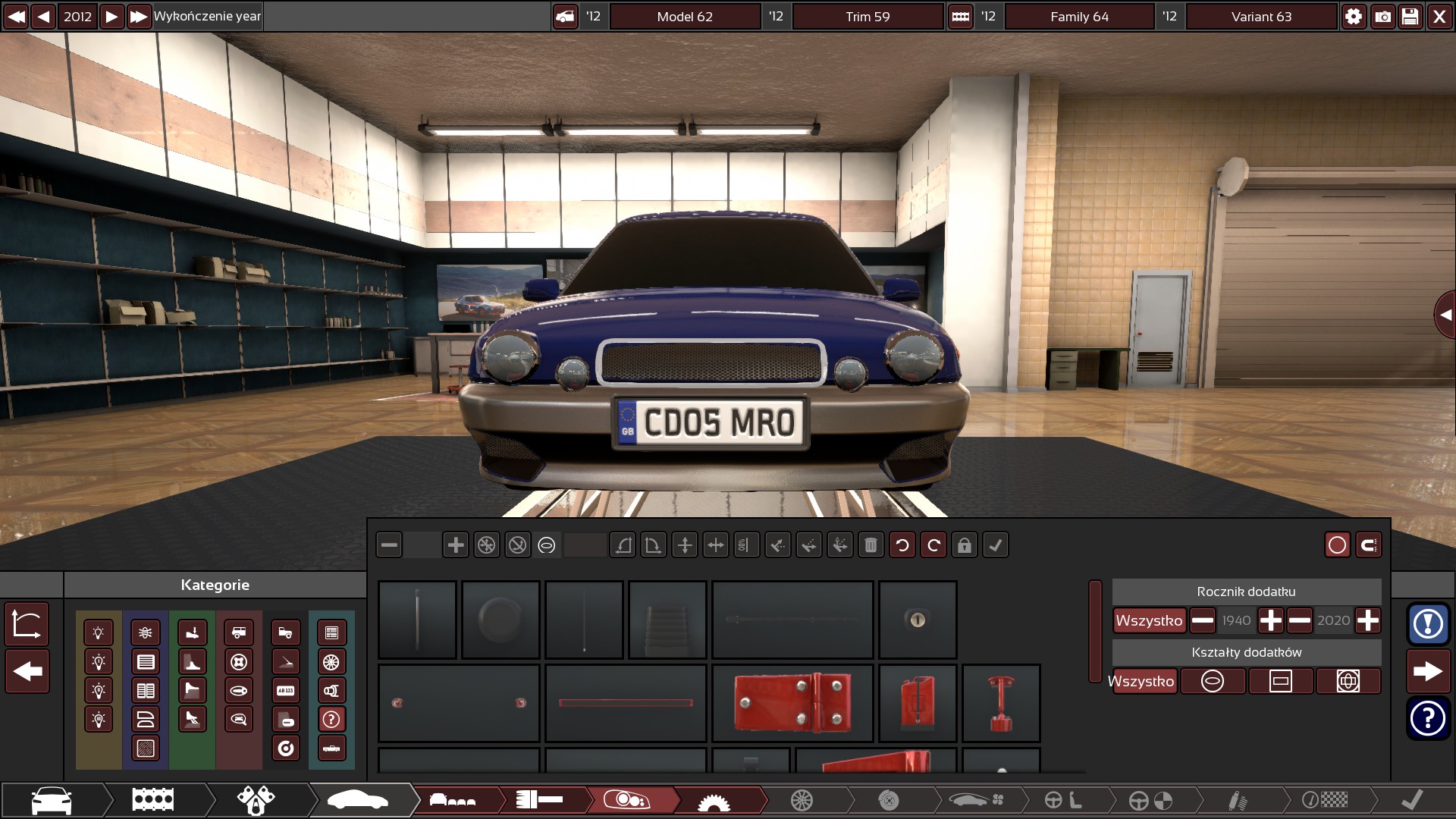Open the graph axes view button
Viewport: 1456px width, 819px height.
(x=27, y=625)
